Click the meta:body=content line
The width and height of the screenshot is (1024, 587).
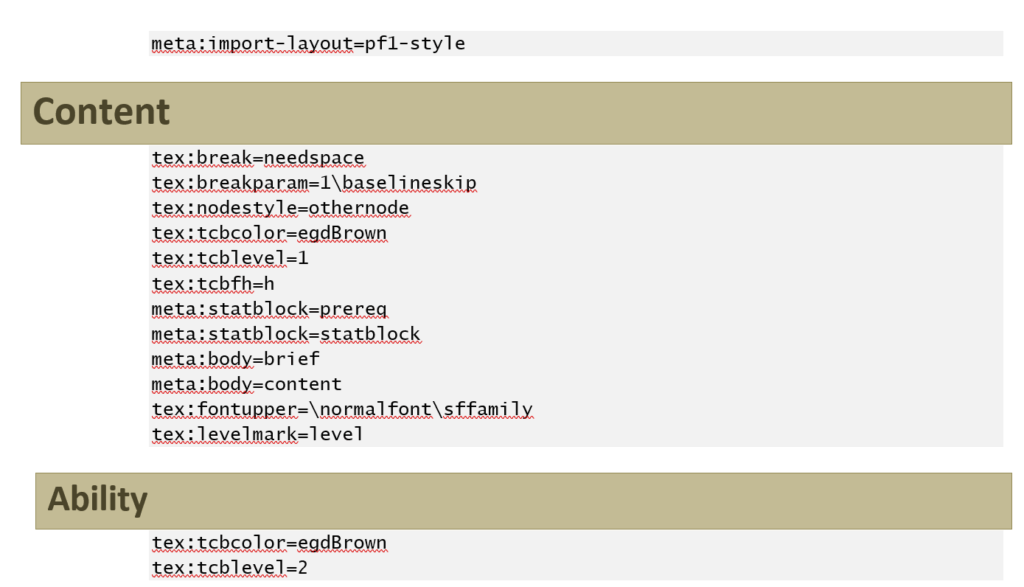point(246,384)
